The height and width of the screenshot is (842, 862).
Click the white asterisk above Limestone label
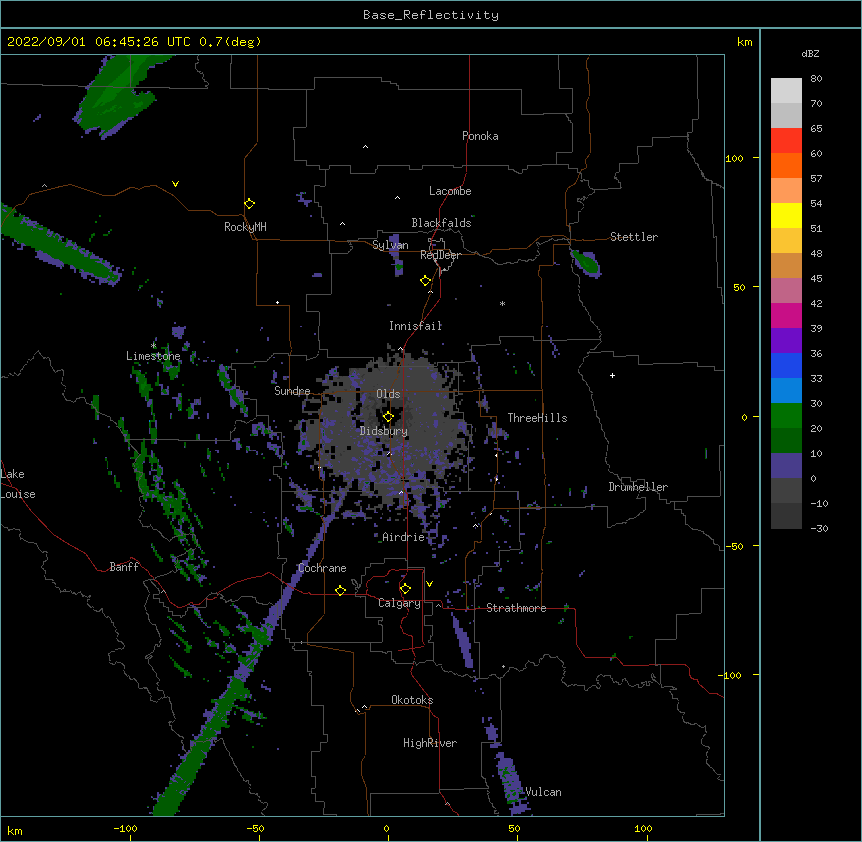click(154, 345)
